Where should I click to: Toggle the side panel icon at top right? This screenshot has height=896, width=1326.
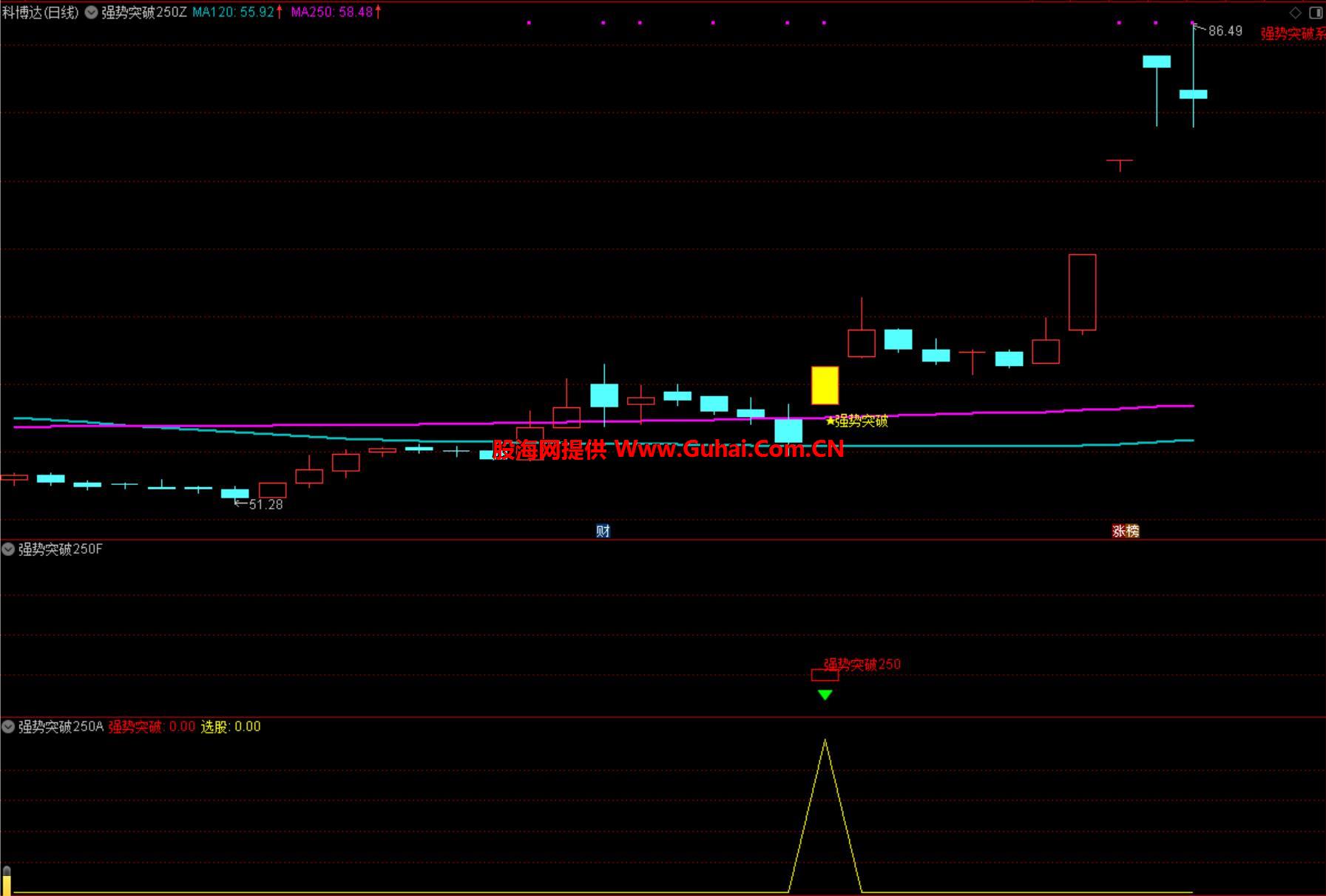click(1316, 13)
